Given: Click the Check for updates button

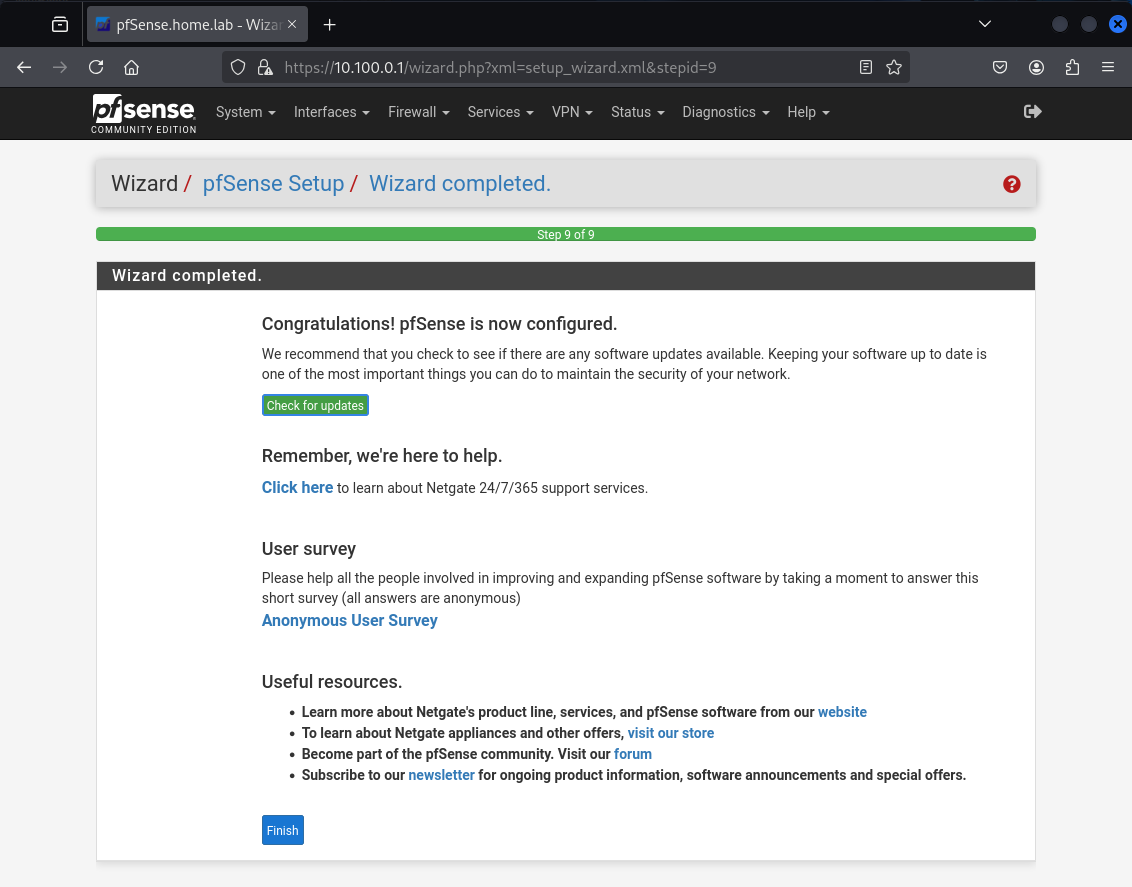Looking at the screenshot, I should tap(315, 406).
